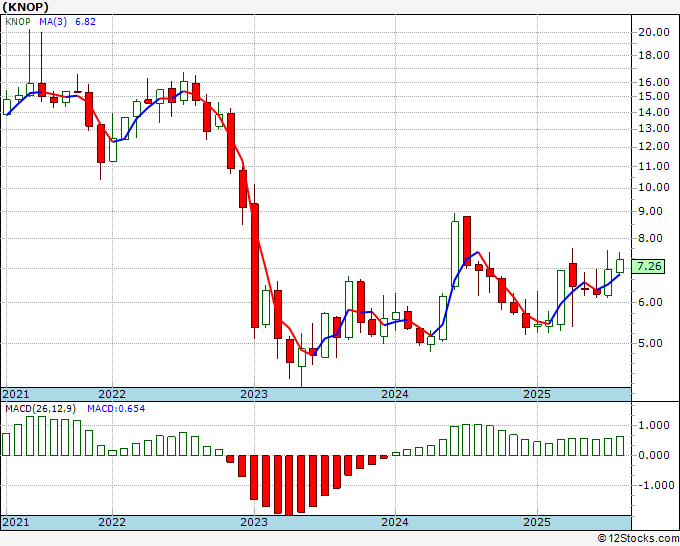
Task: Click 2024 on the price chart timeline
Action: [x=395, y=394]
